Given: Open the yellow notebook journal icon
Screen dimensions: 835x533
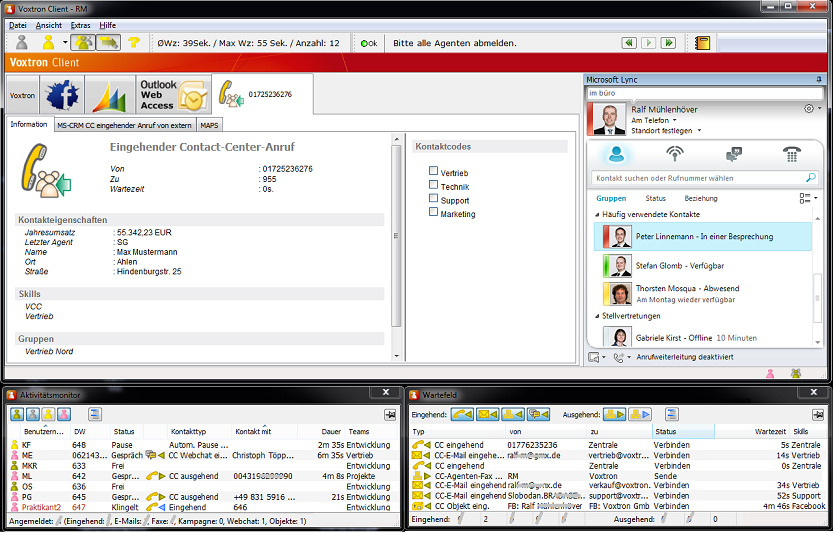Looking at the screenshot, I should tap(702, 43).
